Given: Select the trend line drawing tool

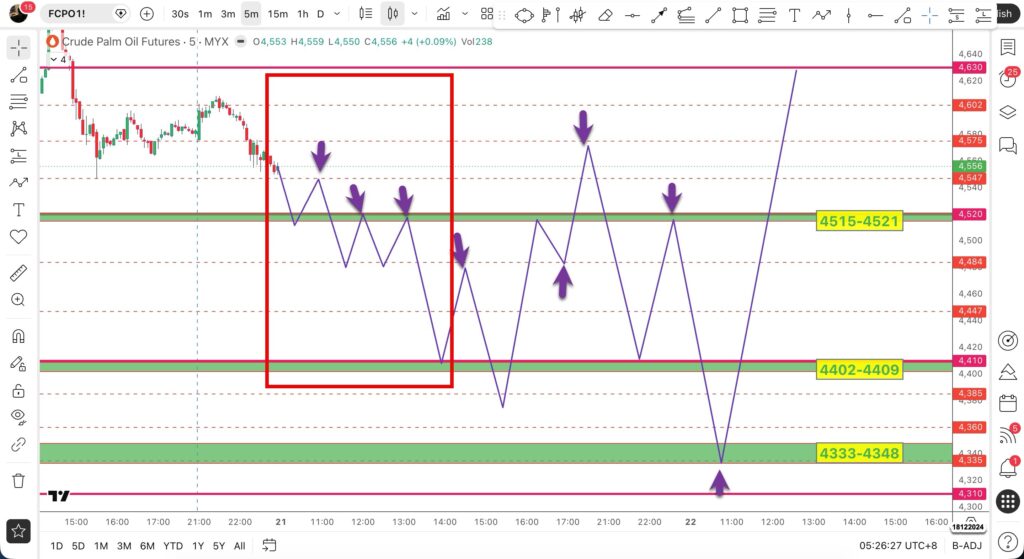Looking at the screenshot, I should click(x=19, y=75).
